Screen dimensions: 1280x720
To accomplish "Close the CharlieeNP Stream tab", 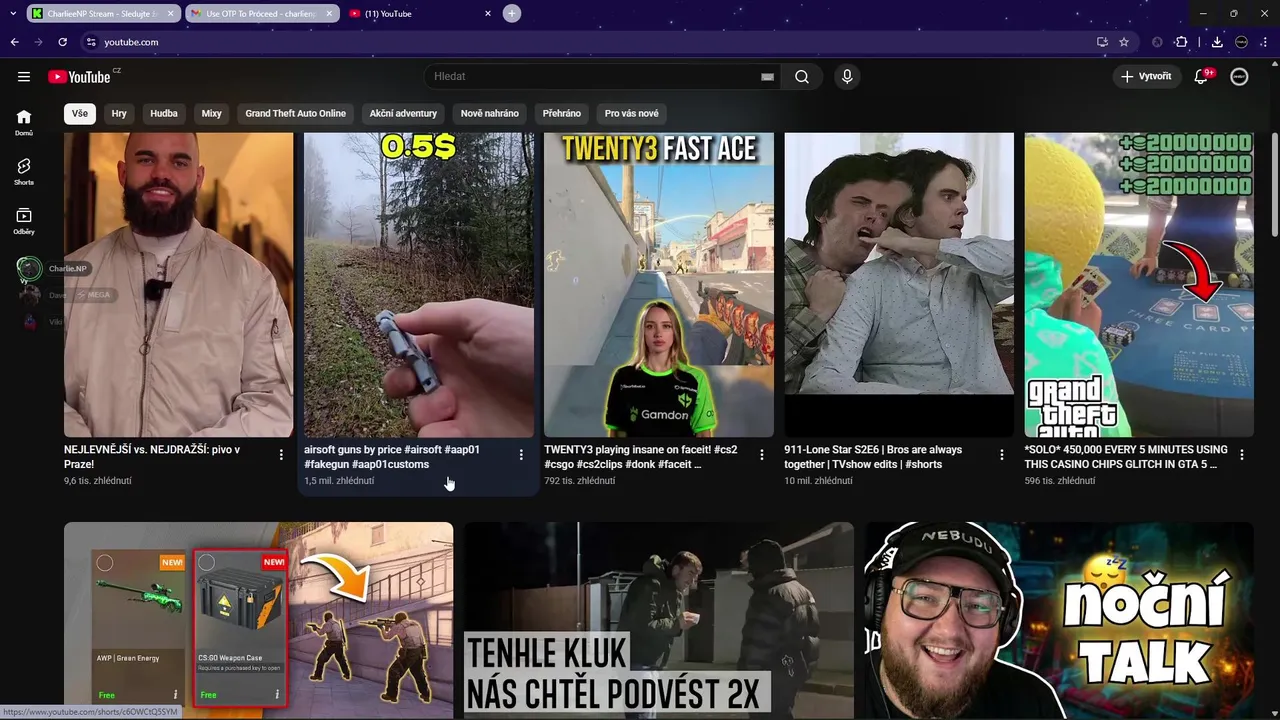I will [x=171, y=14].
